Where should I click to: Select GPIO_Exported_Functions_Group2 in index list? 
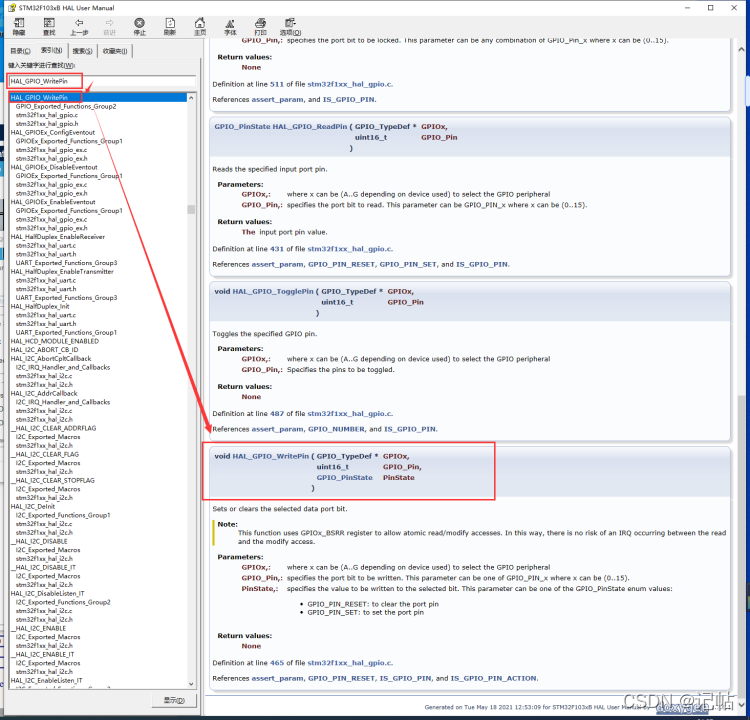66,106
